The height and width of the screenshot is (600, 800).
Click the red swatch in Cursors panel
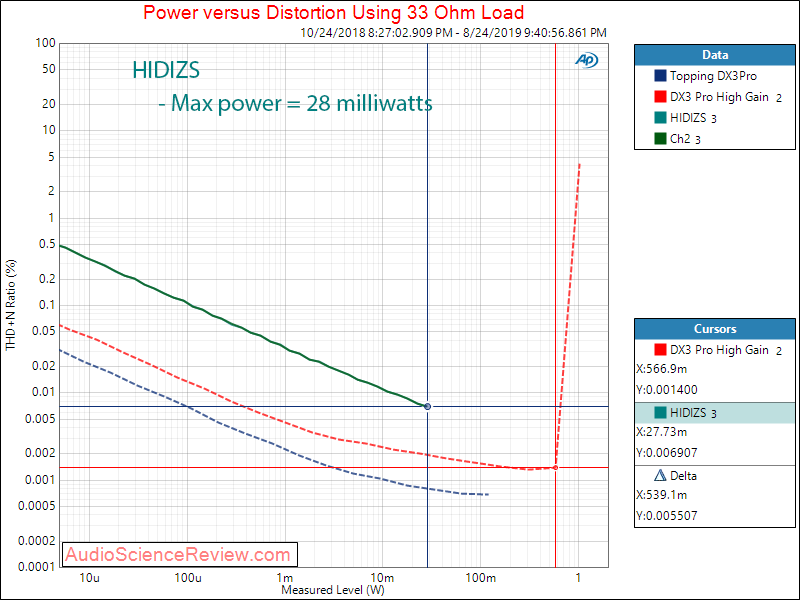660,349
